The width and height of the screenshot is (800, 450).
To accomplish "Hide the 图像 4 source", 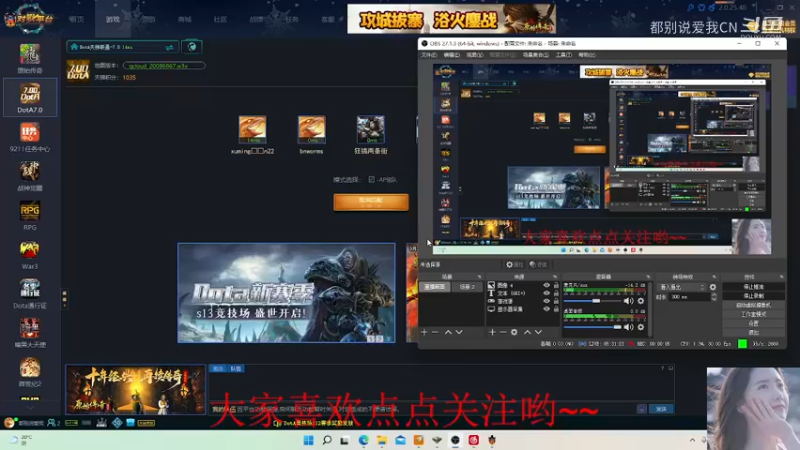I will pyautogui.click(x=546, y=285).
